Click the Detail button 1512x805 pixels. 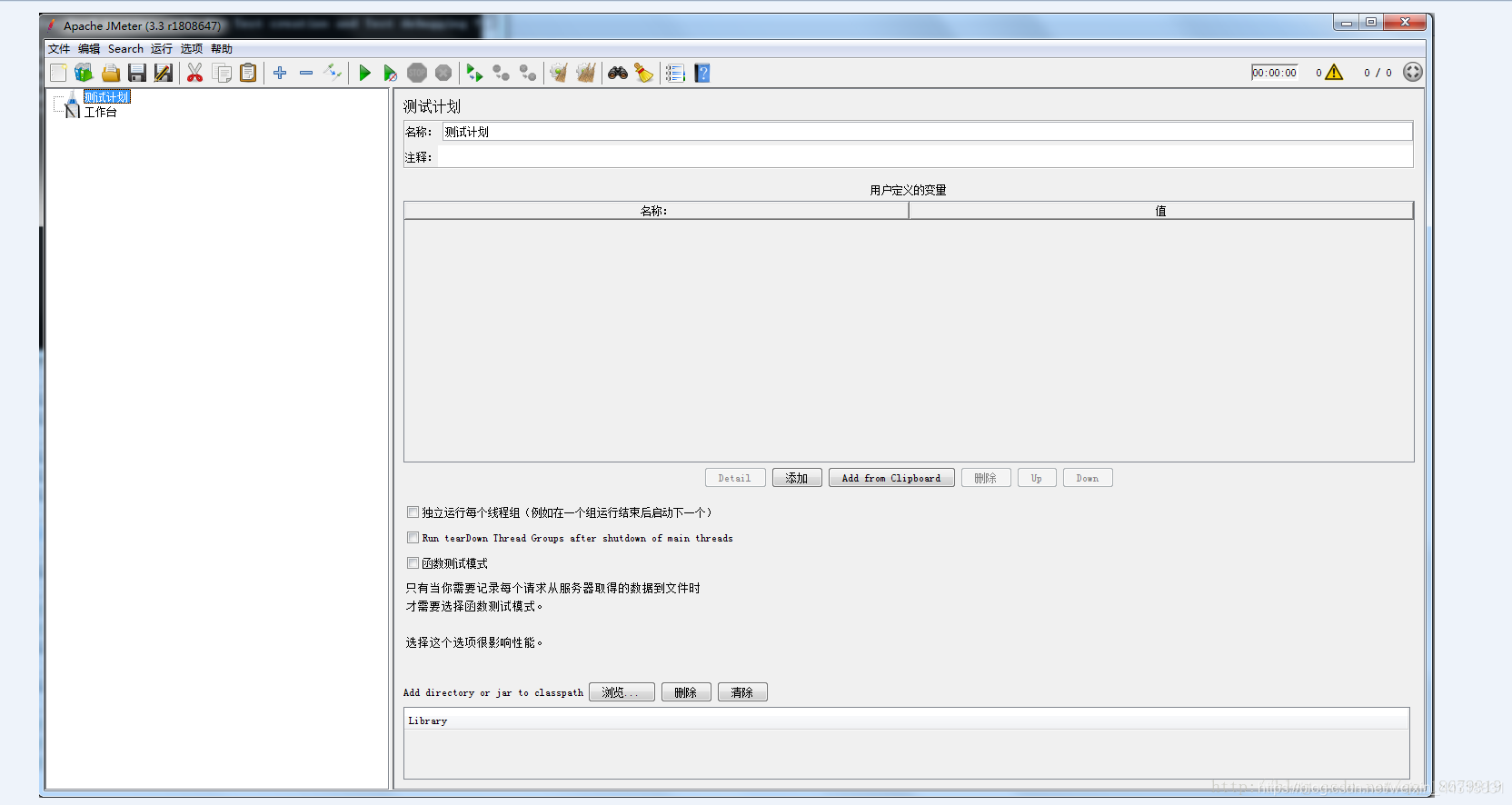(x=735, y=478)
